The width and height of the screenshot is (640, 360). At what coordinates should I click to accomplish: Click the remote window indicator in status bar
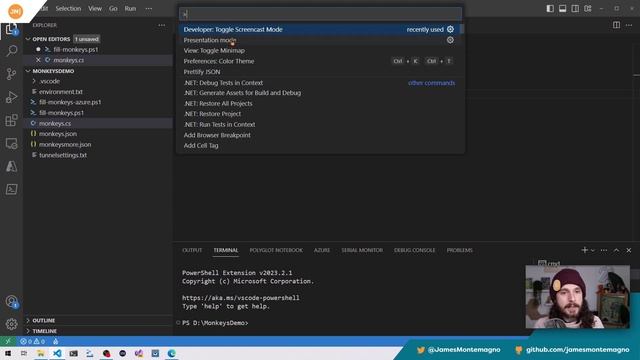click(x=8, y=341)
